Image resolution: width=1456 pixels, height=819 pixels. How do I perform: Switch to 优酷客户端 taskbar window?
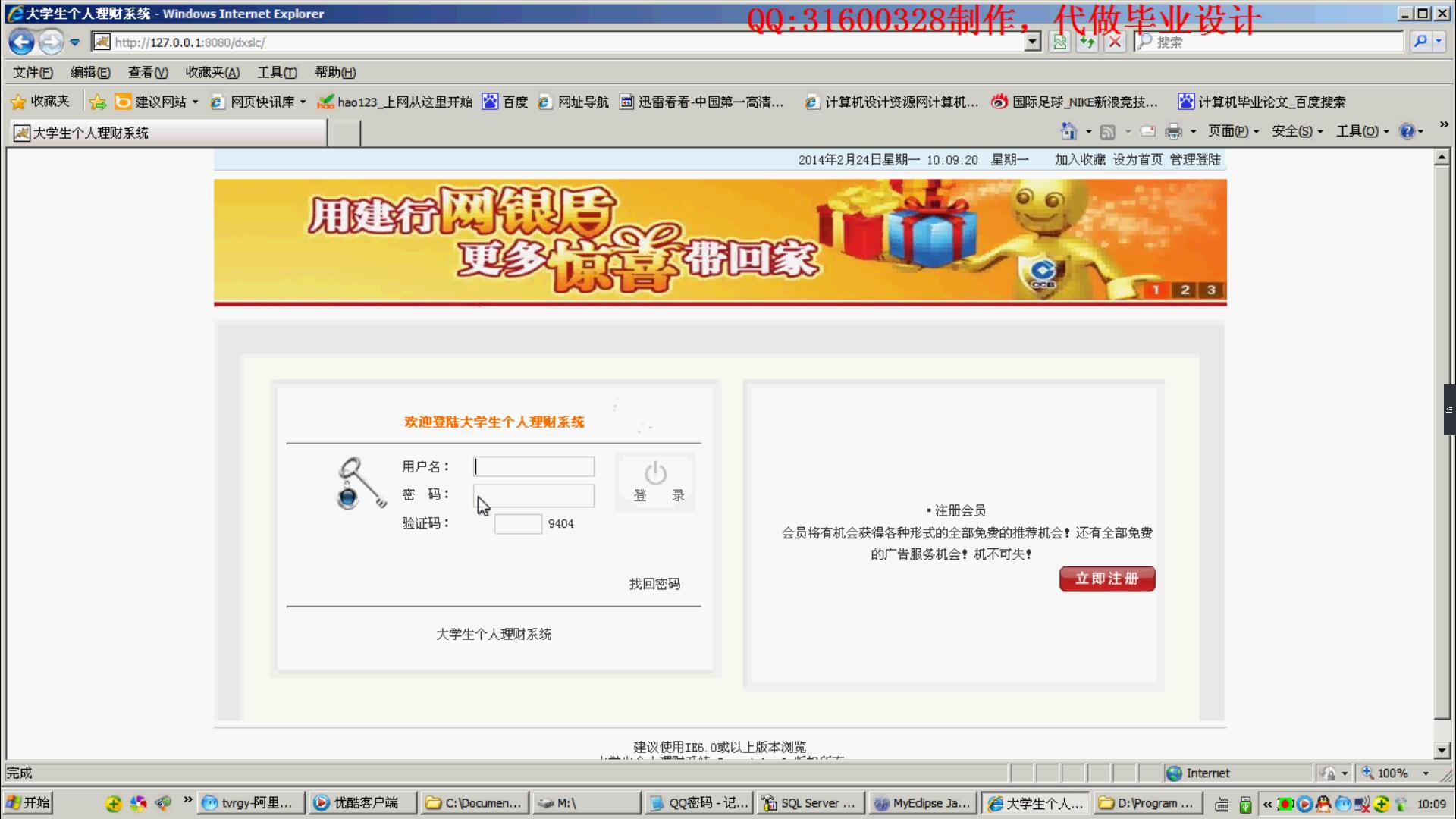click(363, 803)
